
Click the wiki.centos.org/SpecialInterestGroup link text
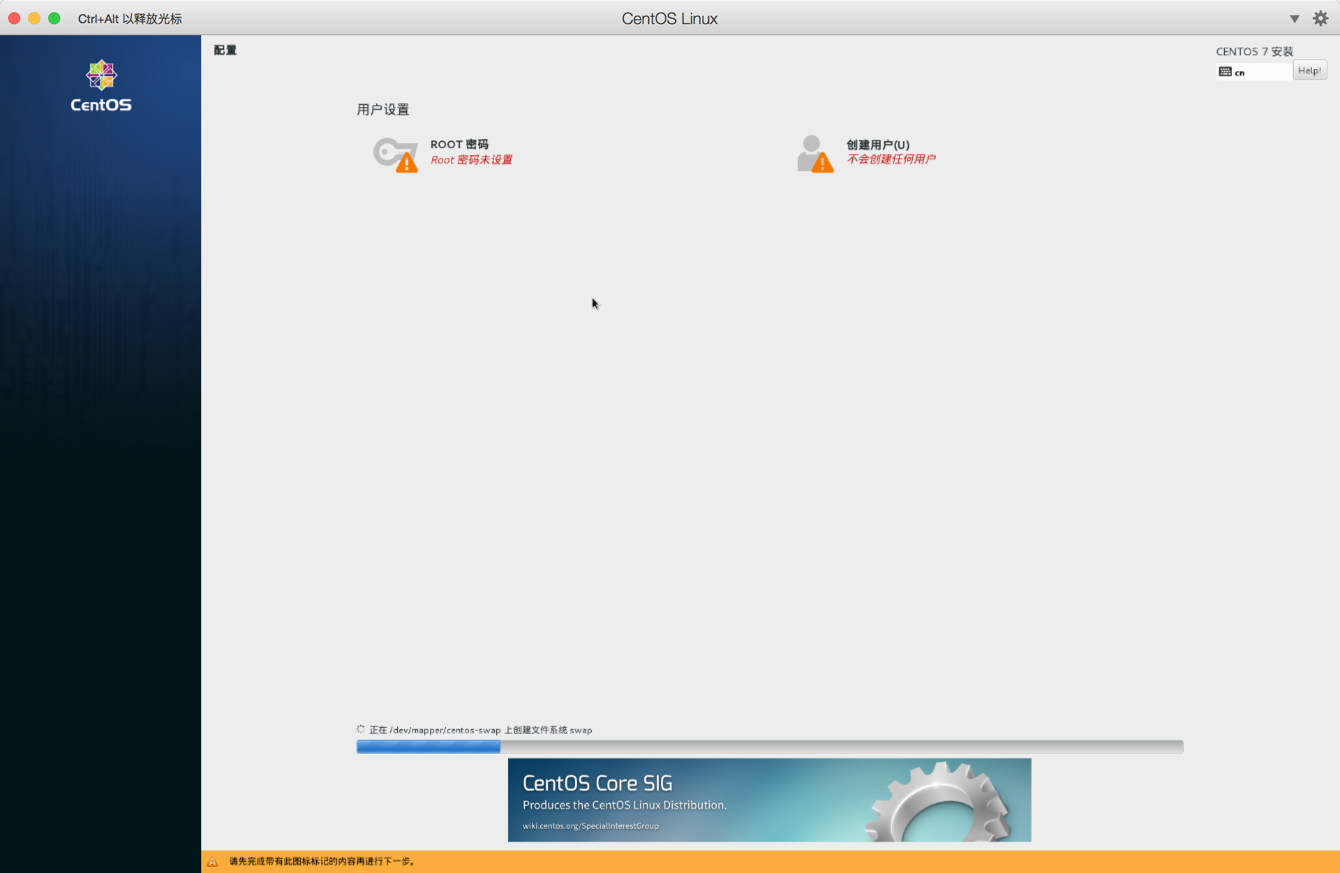pos(590,826)
